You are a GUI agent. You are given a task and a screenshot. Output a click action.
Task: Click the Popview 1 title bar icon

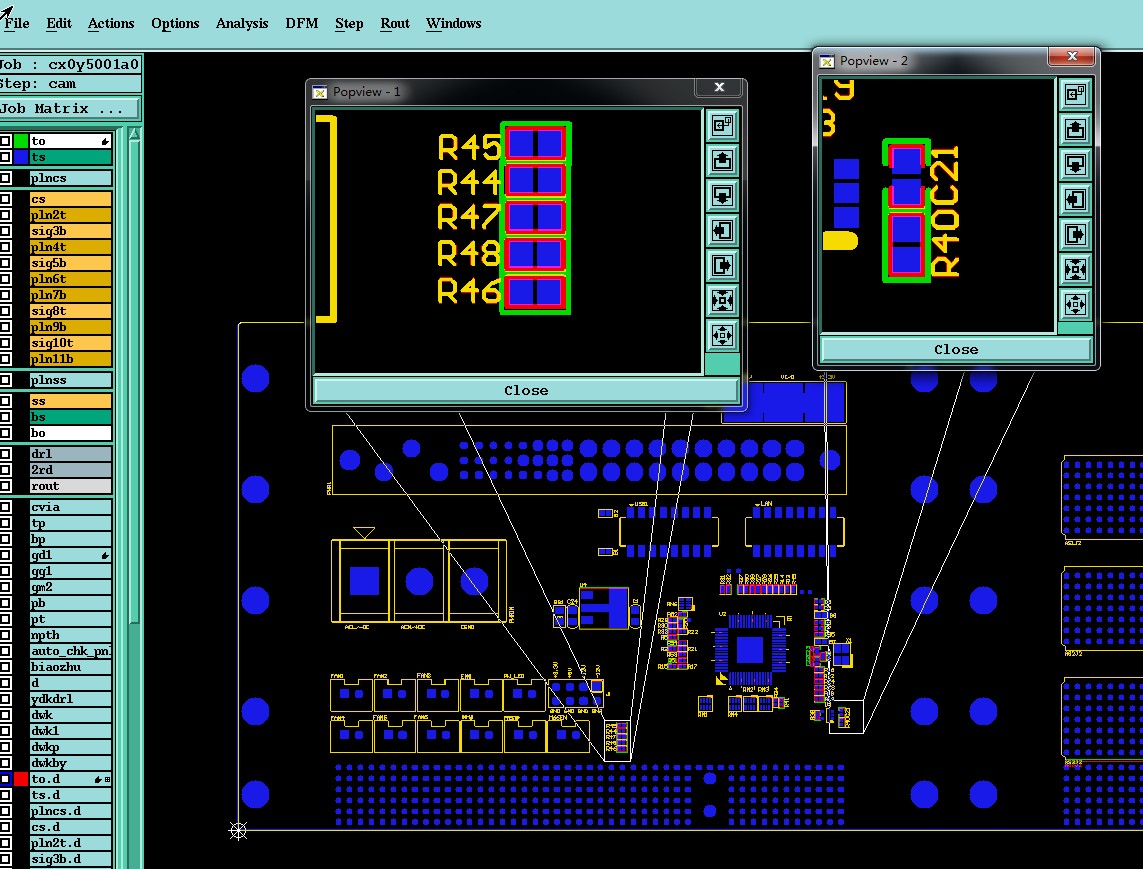click(319, 92)
